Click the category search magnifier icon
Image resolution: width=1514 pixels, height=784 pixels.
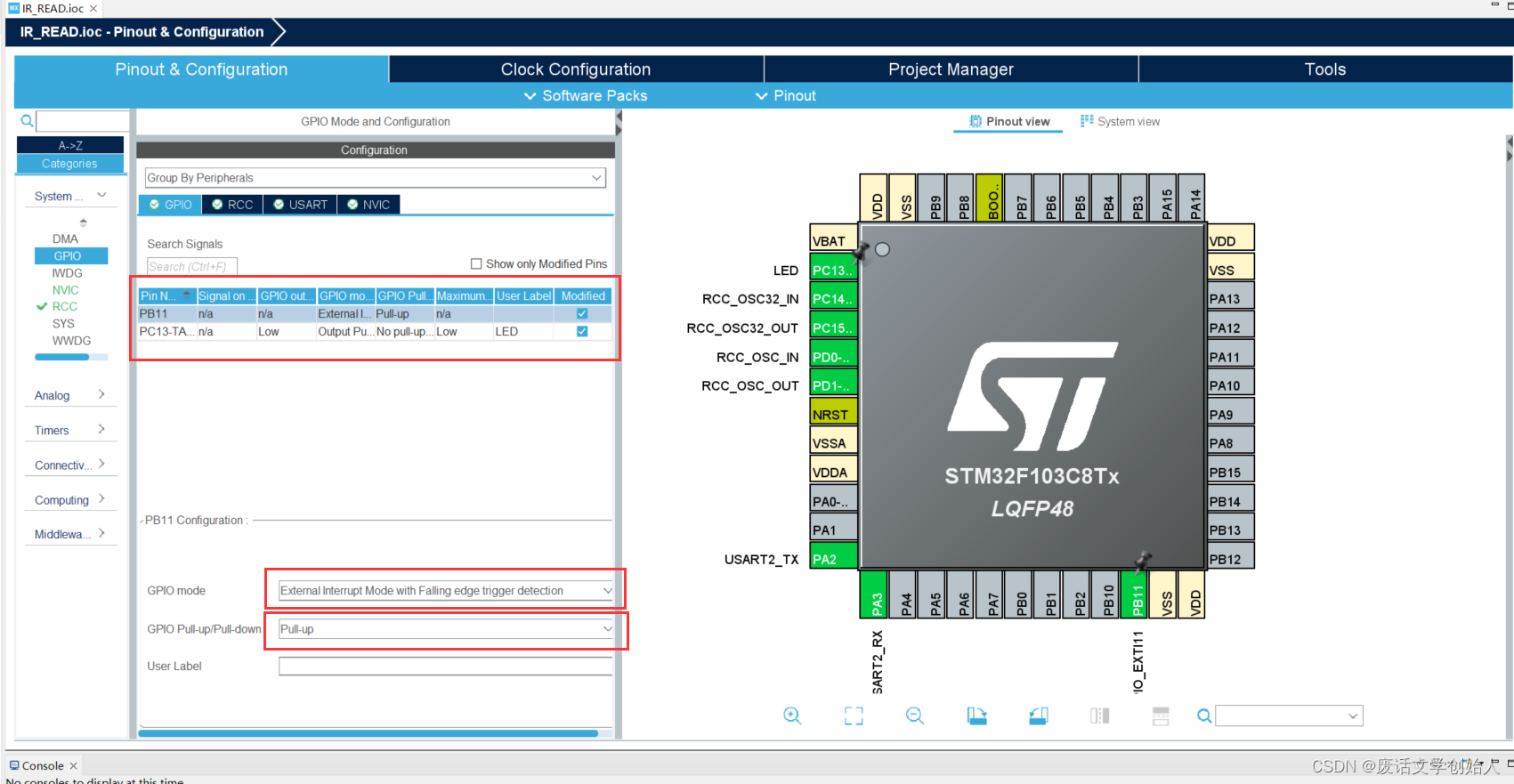tap(27, 121)
